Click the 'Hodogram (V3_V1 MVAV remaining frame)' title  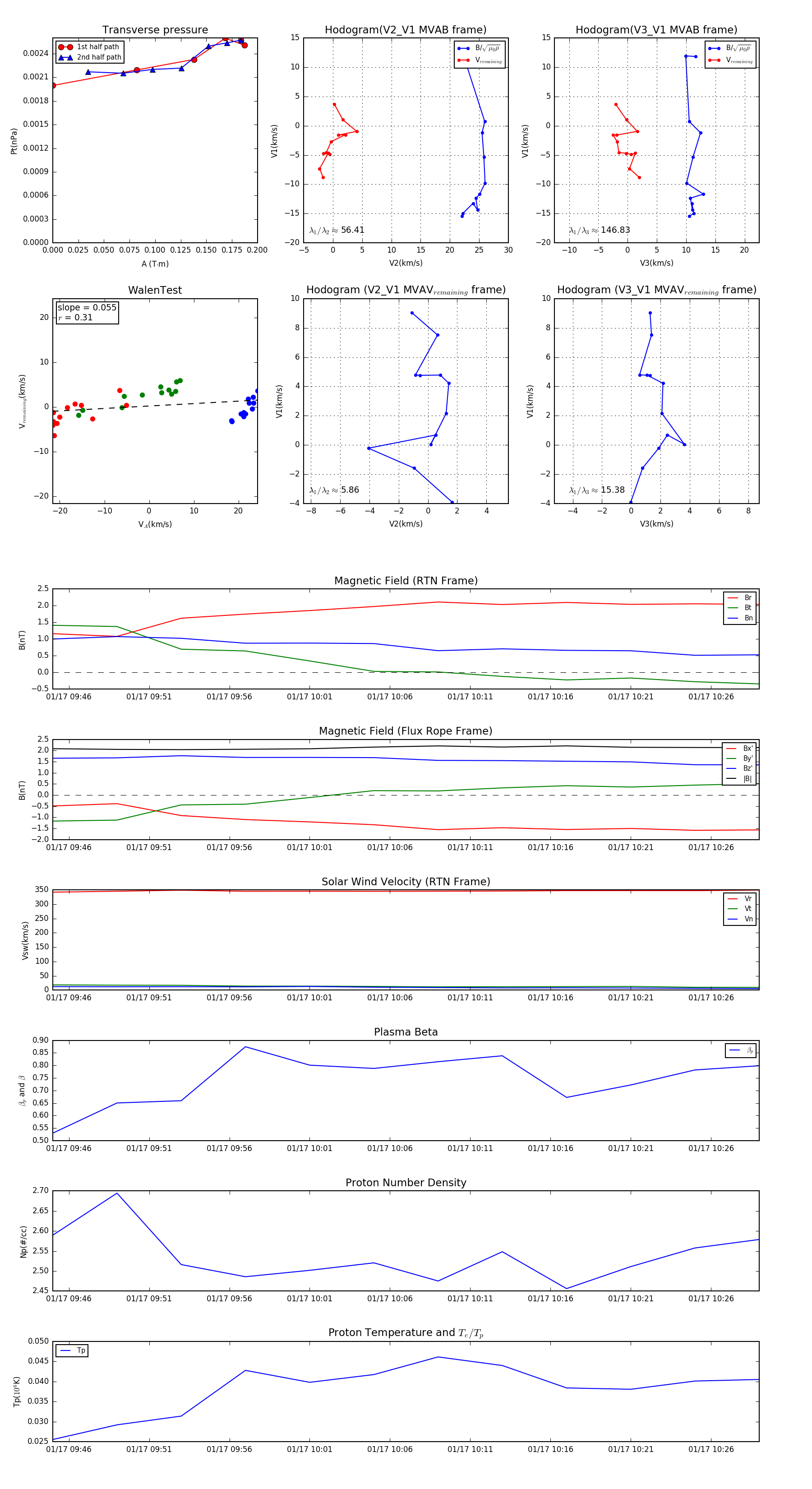tap(656, 290)
